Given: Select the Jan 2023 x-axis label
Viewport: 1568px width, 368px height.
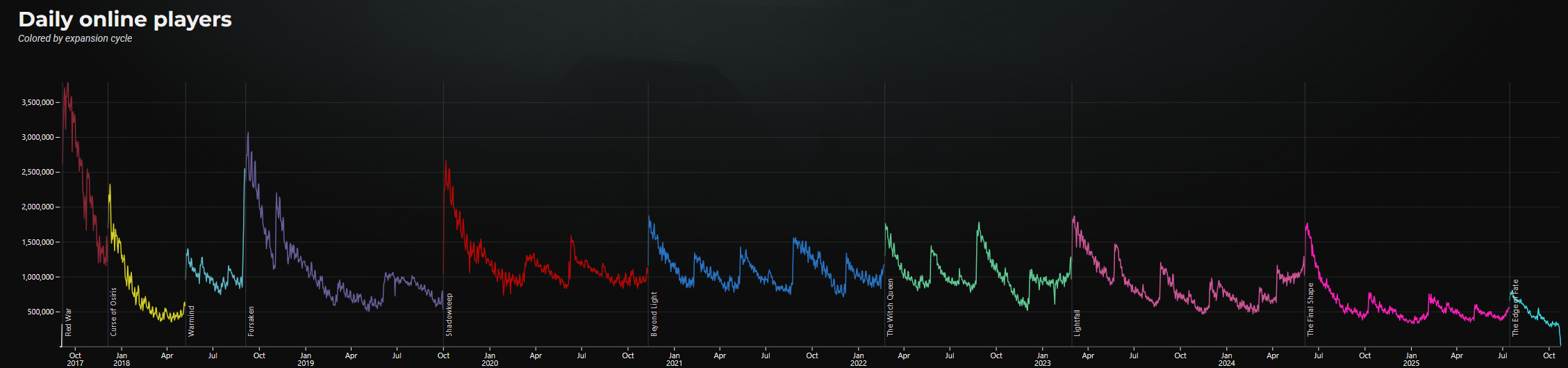Looking at the screenshot, I should (x=1043, y=359).
